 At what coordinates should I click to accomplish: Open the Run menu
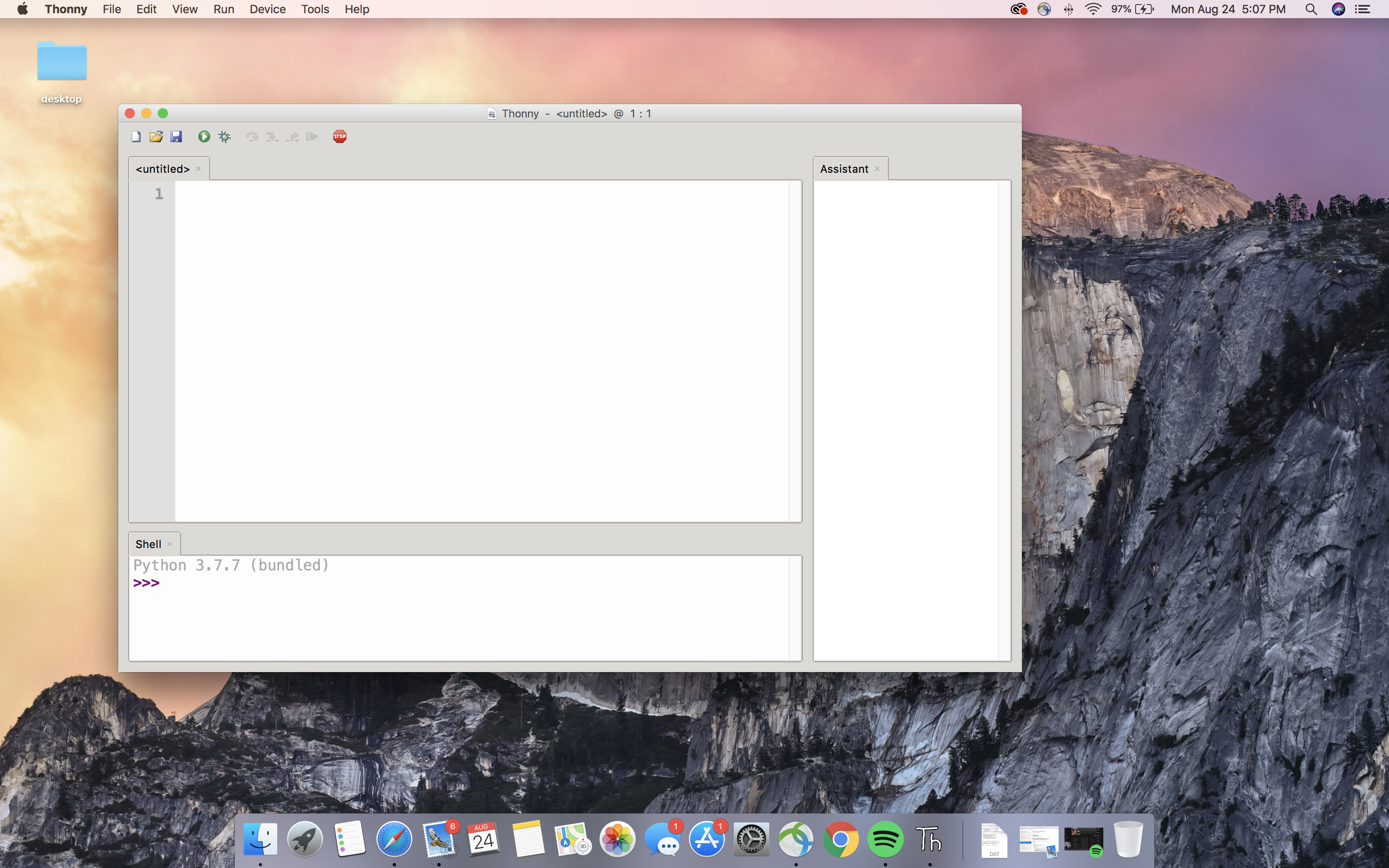click(x=224, y=9)
